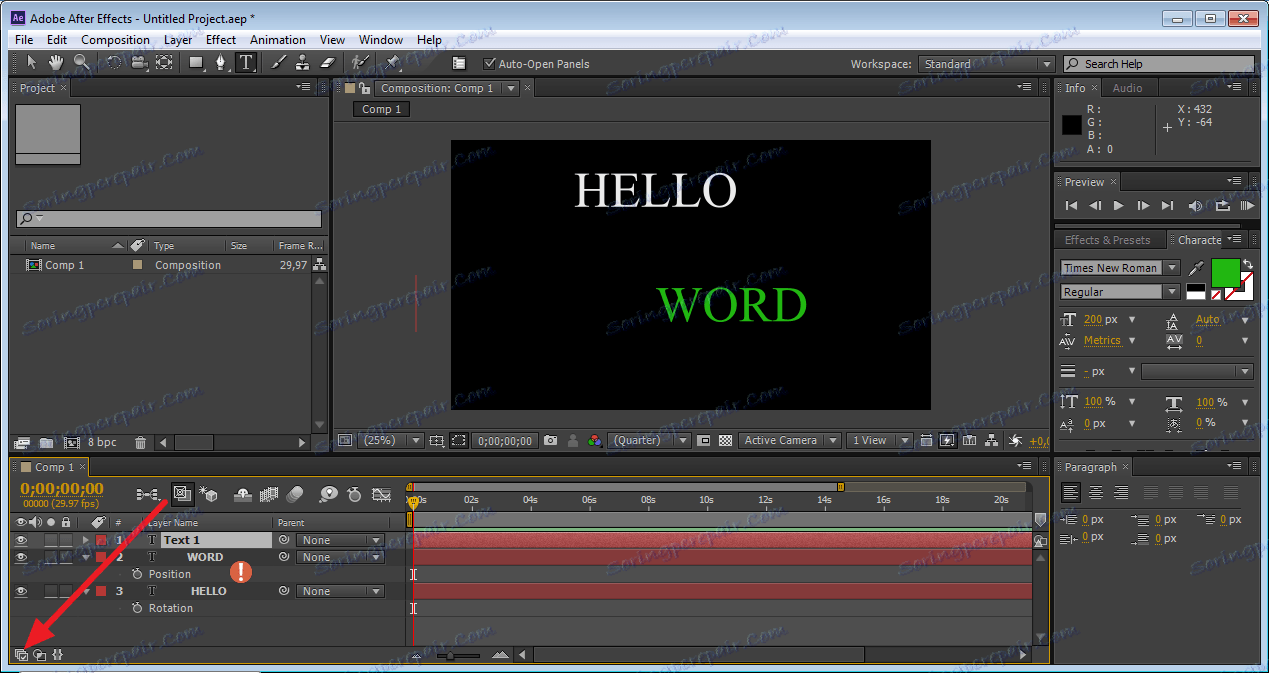Select the Hand tool
1269x673 pixels.
(x=56, y=63)
